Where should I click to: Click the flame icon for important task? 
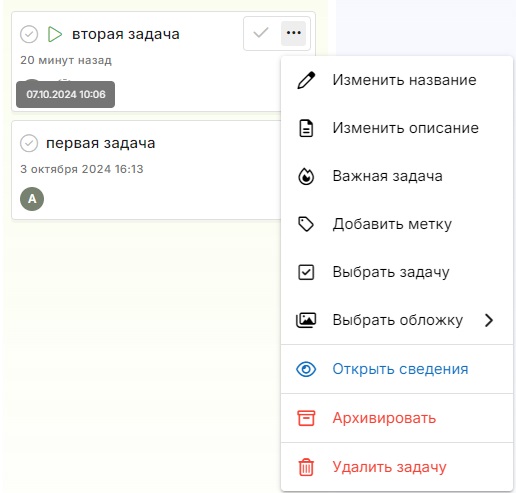coord(306,176)
